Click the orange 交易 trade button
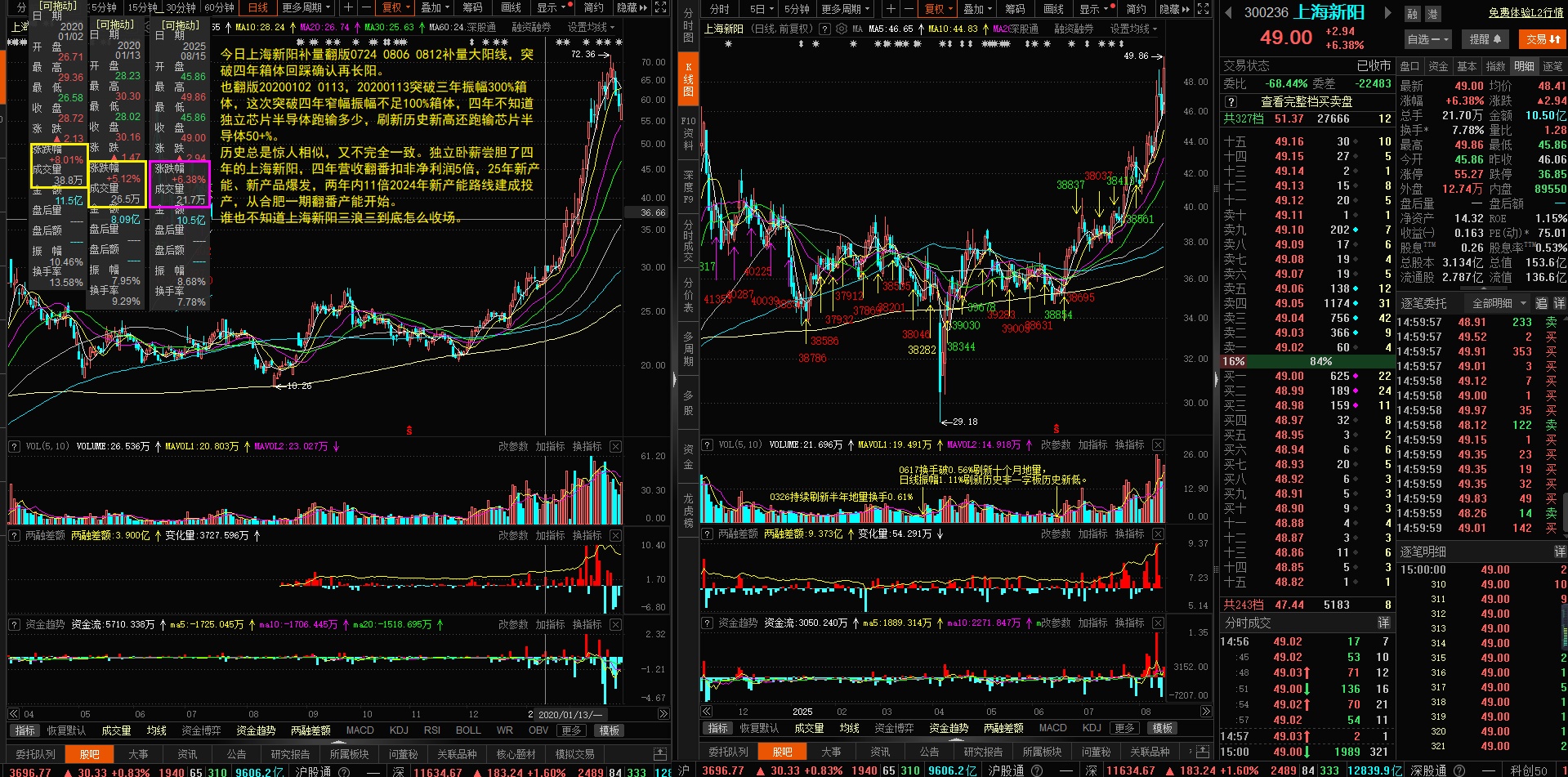The image size is (1568, 777). pyautogui.click(x=1543, y=38)
